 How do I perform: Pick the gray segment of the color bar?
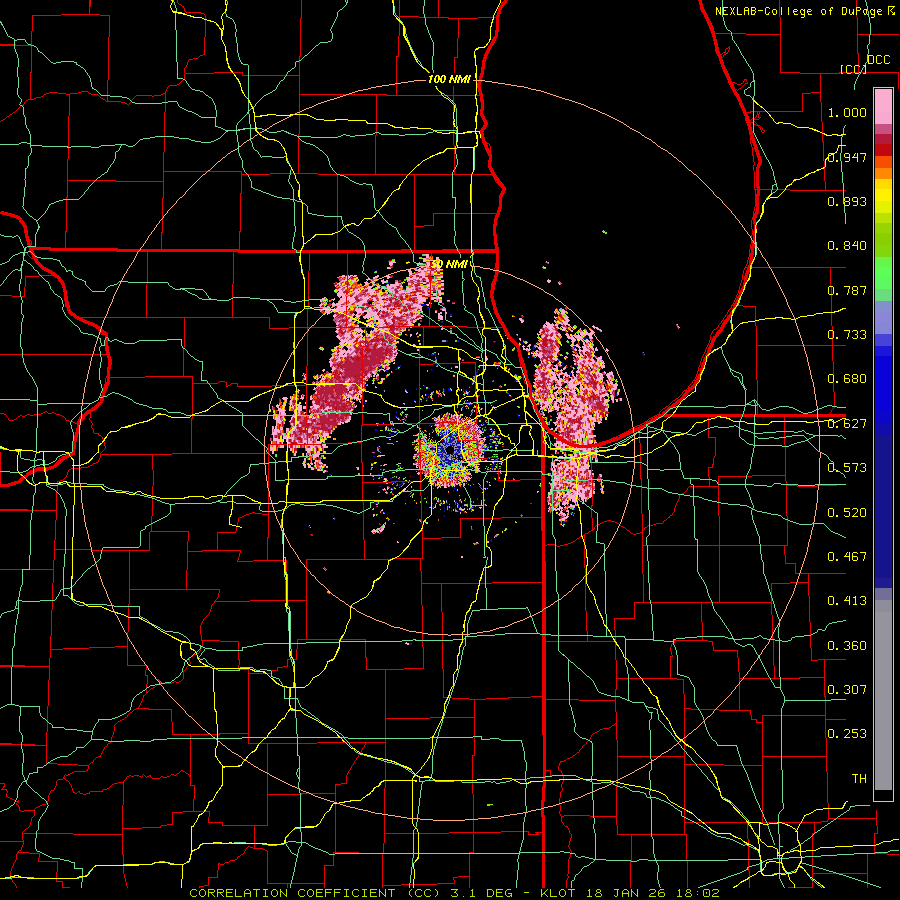[x=883, y=695]
